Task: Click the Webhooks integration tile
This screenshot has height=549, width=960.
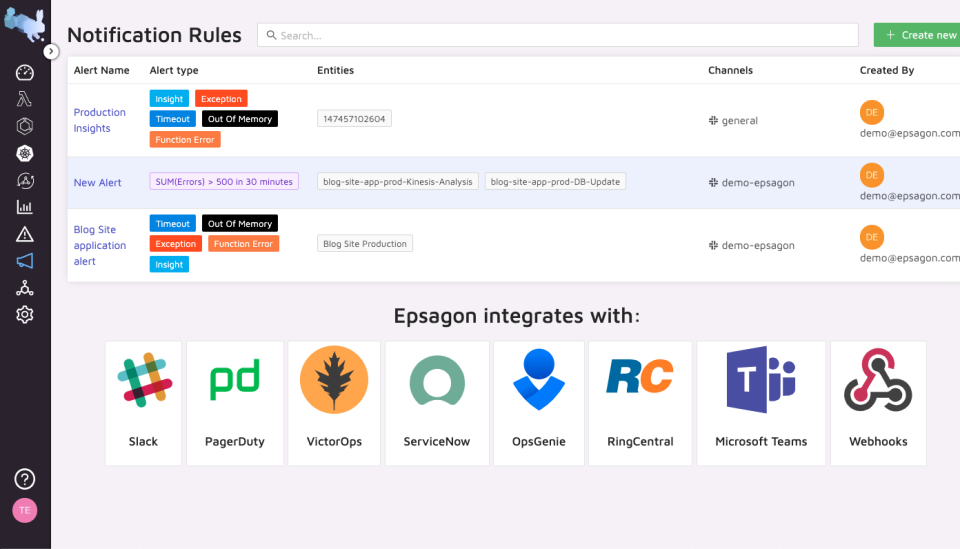Action: 878,403
